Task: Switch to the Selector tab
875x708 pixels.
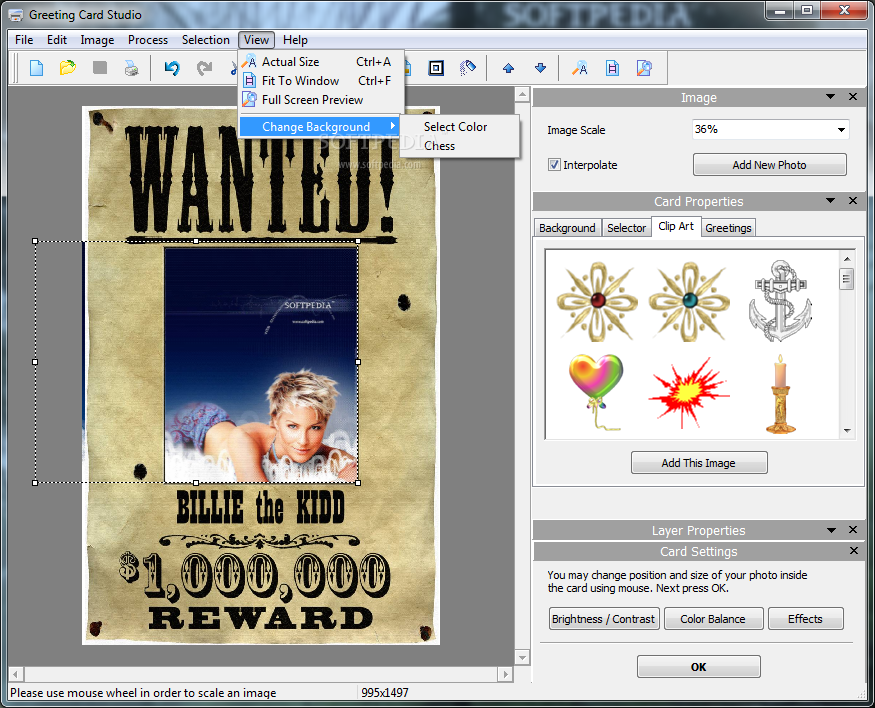Action: click(626, 228)
